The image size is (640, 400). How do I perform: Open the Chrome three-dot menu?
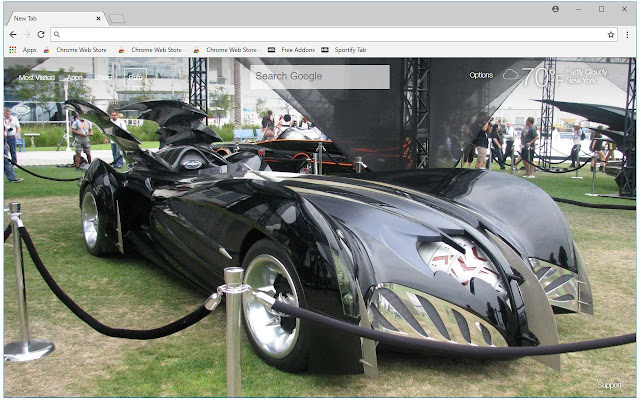627,35
